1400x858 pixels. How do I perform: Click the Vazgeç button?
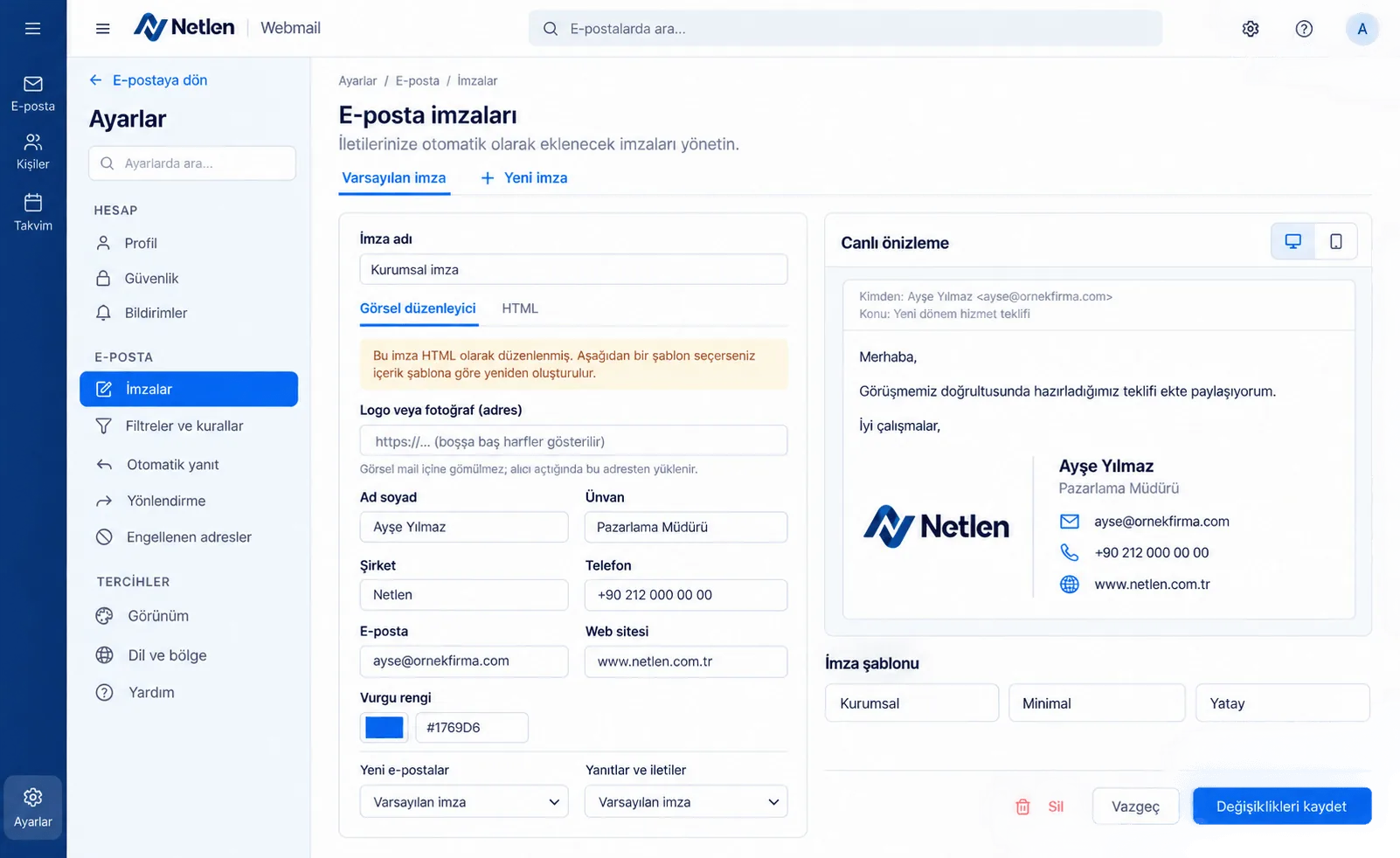(1135, 806)
